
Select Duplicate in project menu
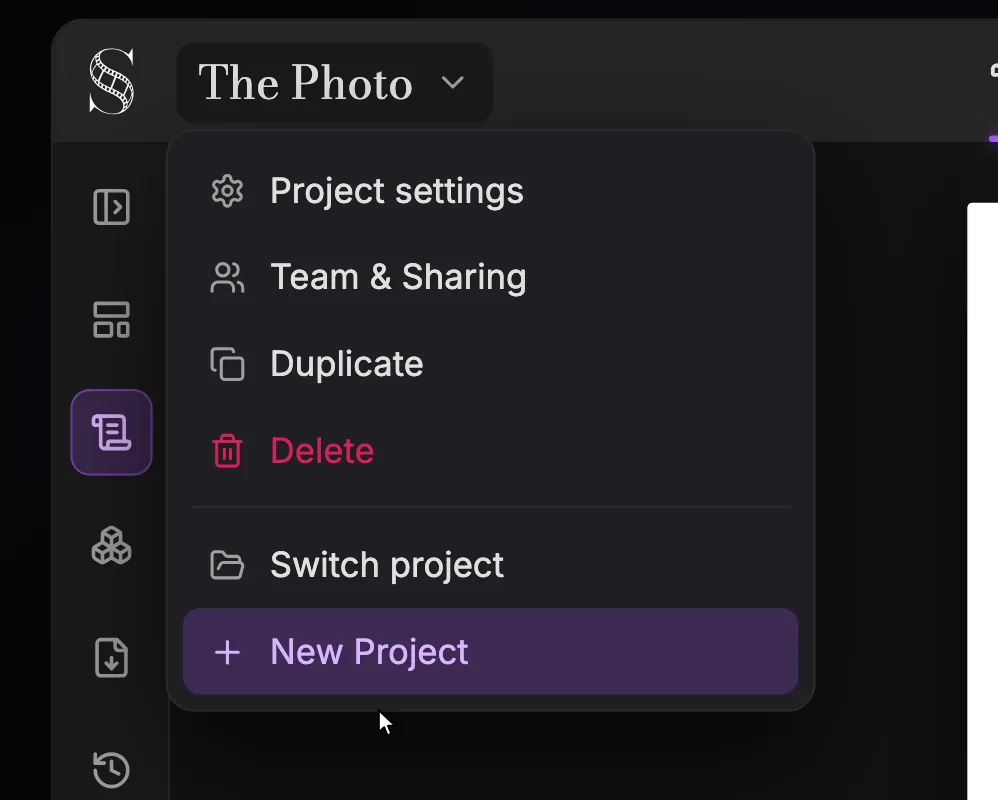(490, 364)
